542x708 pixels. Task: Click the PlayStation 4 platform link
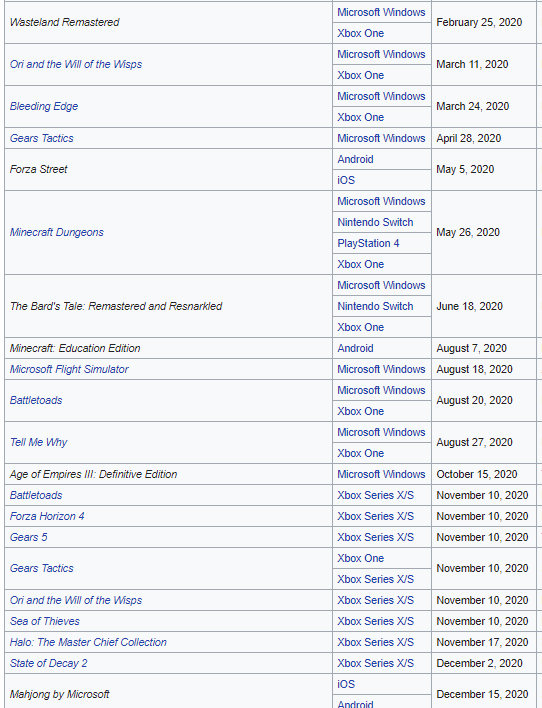click(368, 243)
